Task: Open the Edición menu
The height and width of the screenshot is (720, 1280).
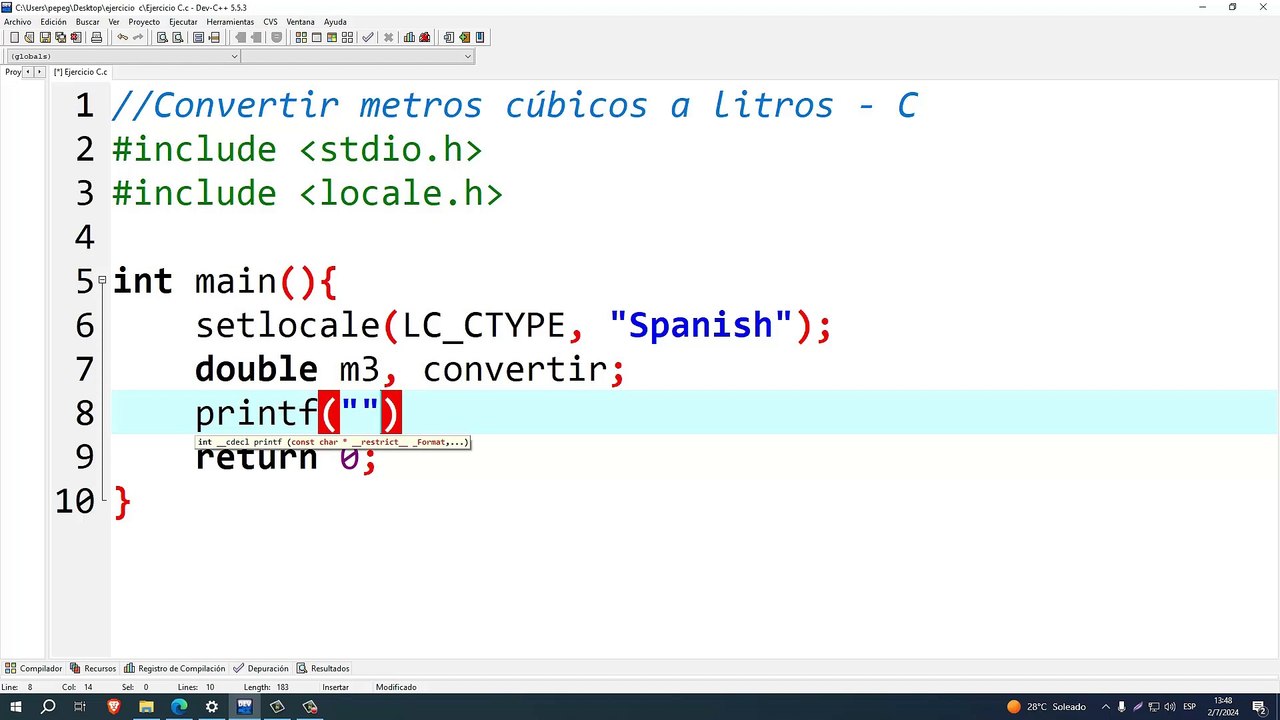Action: coord(54,21)
